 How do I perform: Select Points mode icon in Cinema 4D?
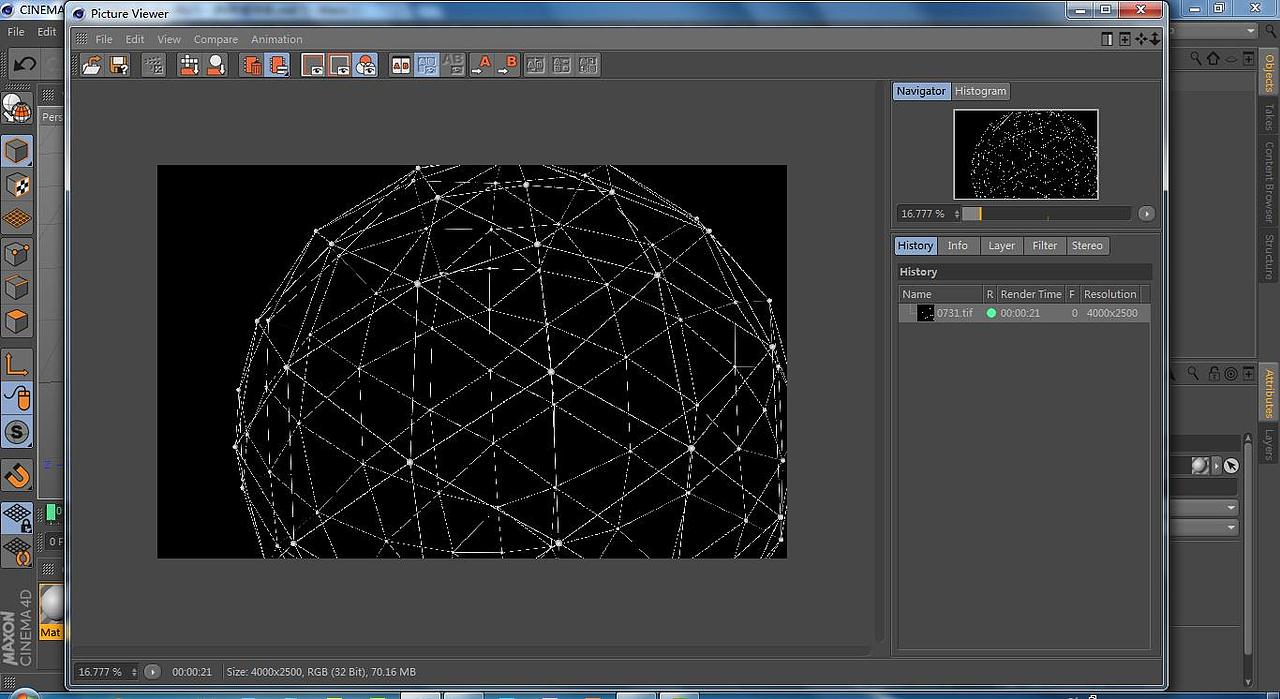click(x=17, y=254)
